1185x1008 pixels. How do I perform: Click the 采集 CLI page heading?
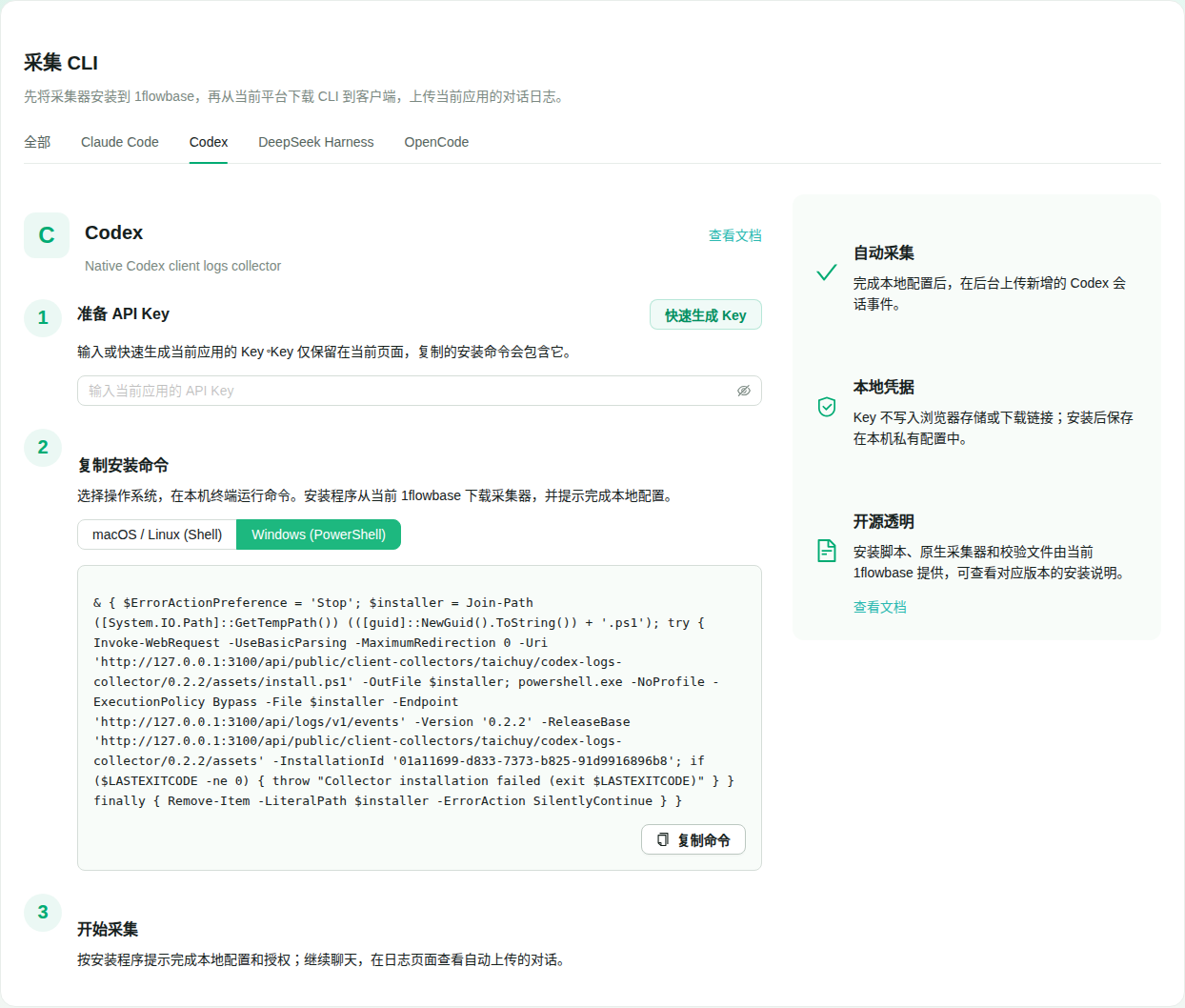61,63
